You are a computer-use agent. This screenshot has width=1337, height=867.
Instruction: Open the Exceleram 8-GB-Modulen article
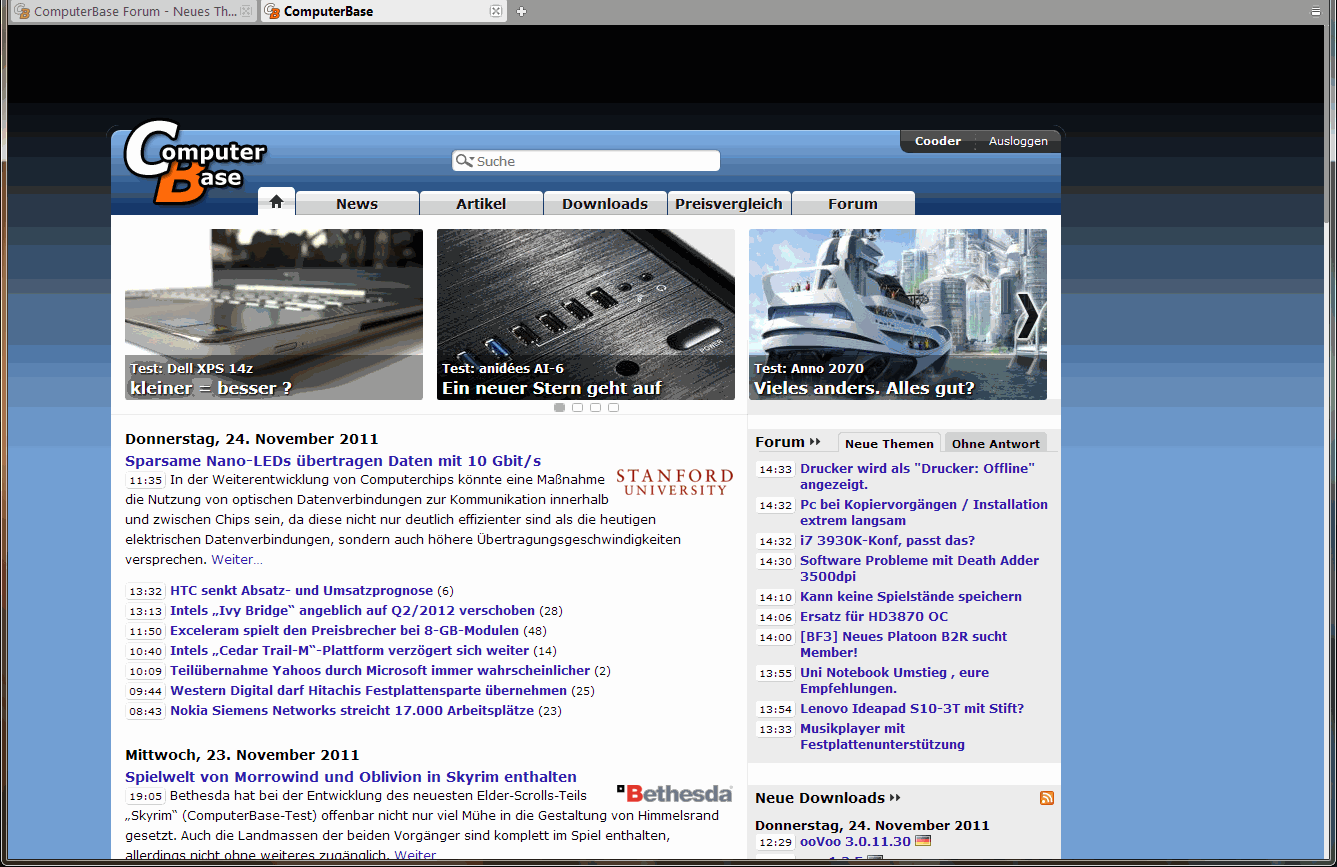[x=345, y=631]
